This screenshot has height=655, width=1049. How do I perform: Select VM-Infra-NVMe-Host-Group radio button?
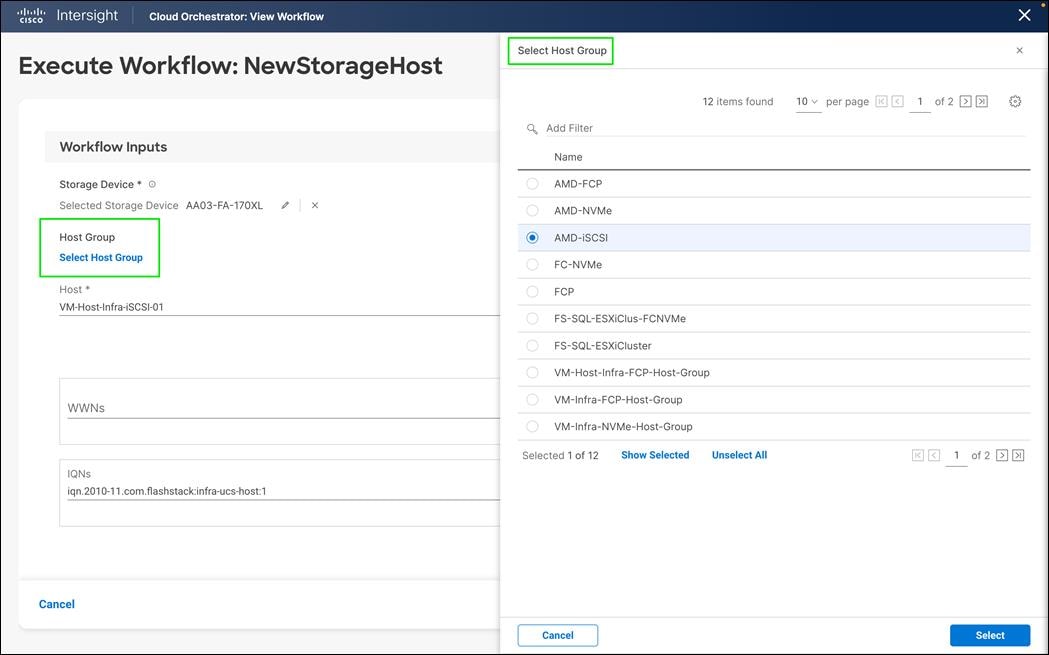coord(532,427)
